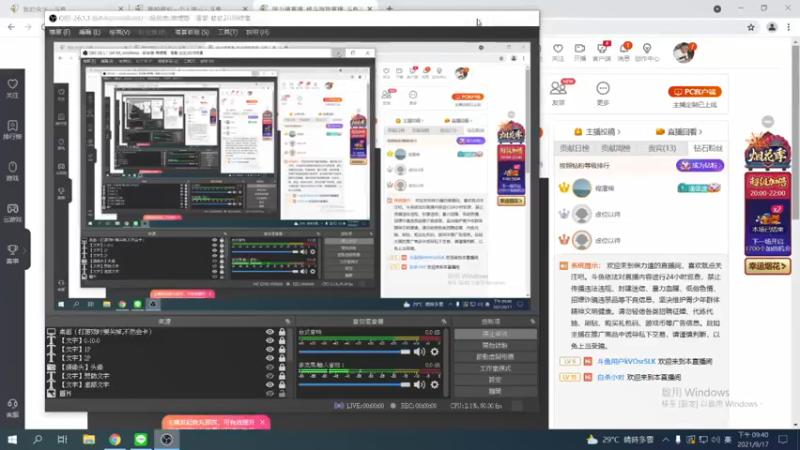Switch to the 贡献周榜 tab
The image size is (800, 450).
[615, 148]
